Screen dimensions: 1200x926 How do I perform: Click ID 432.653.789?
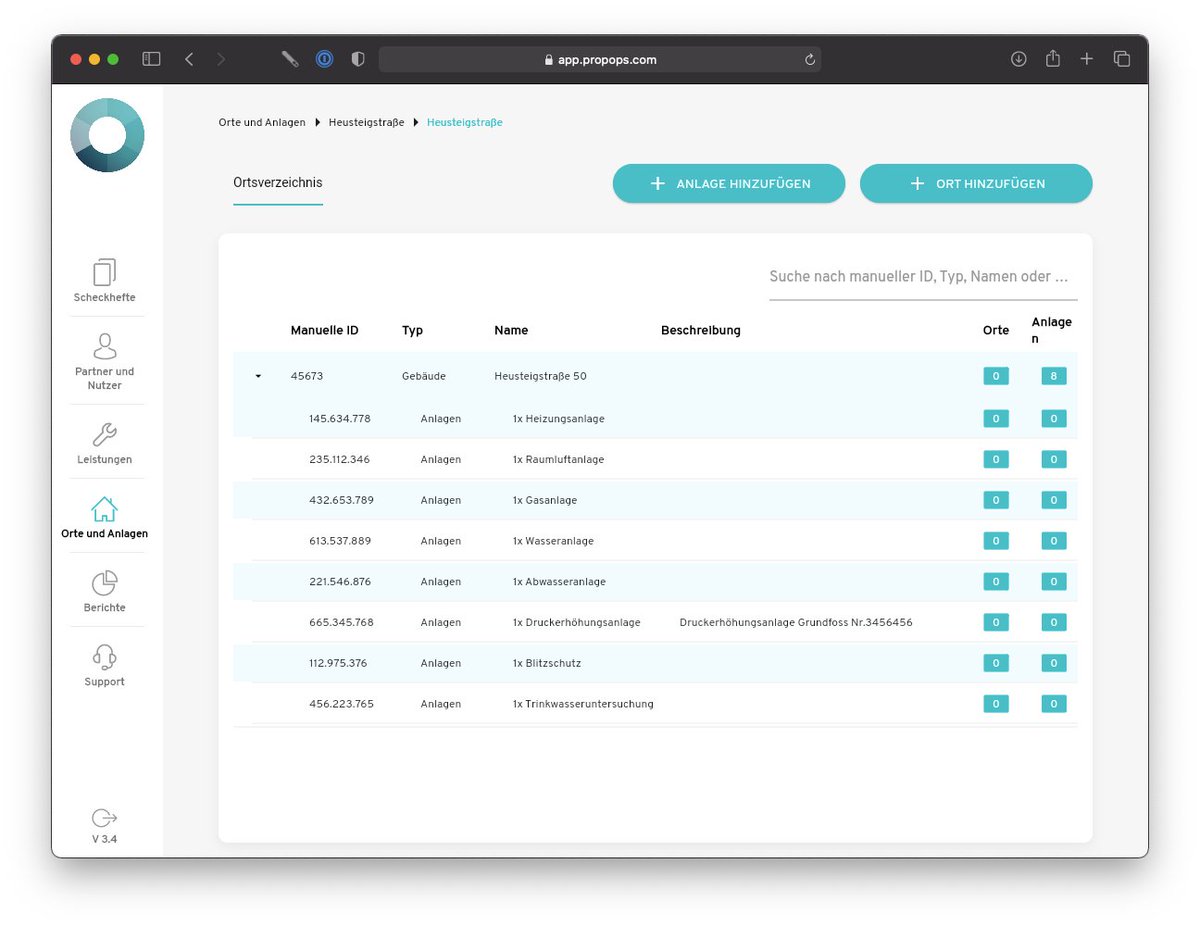click(341, 500)
